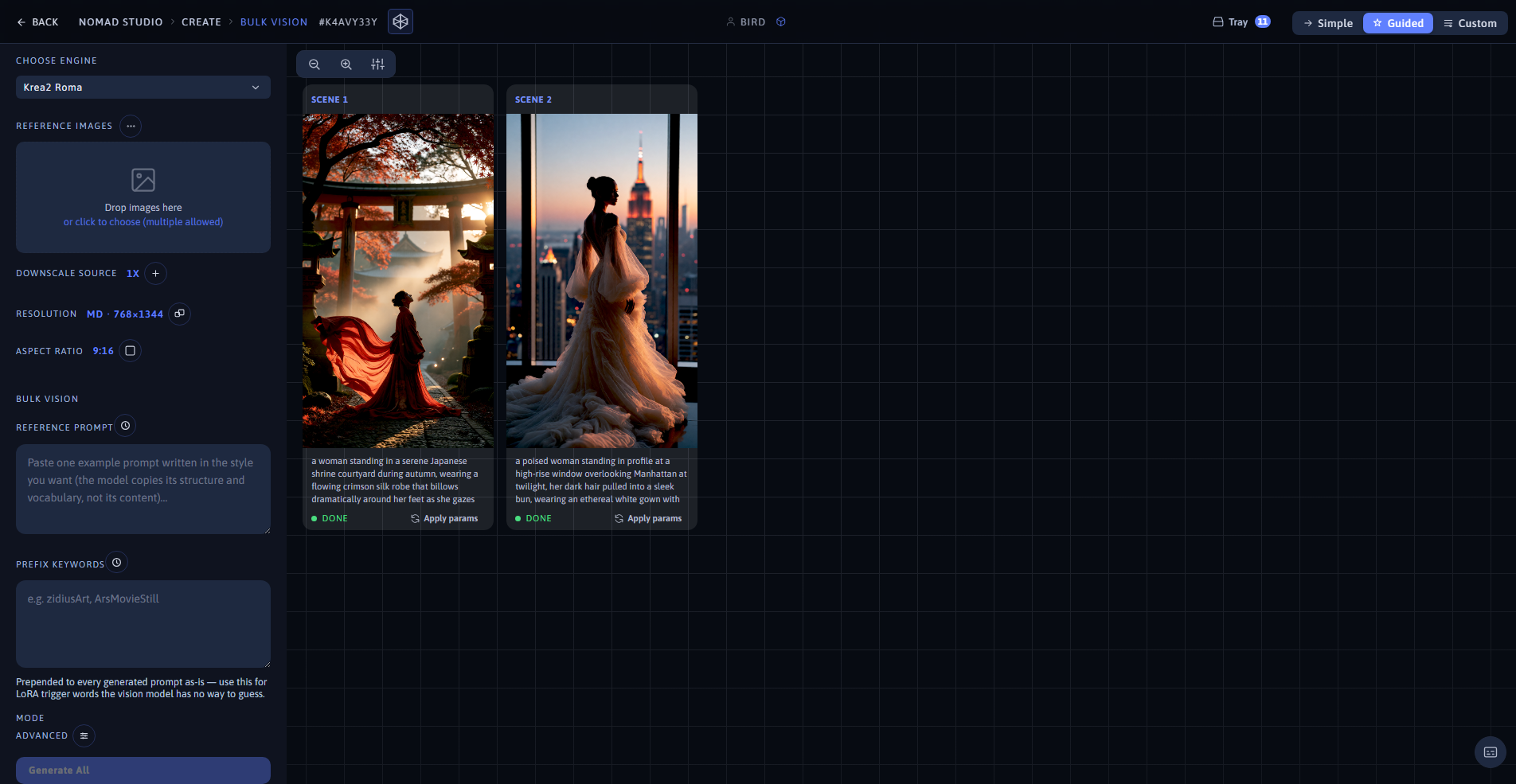The image size is (1516, 784).
Task: Click the image placeholder icon in drop zone
Action: 143,180
